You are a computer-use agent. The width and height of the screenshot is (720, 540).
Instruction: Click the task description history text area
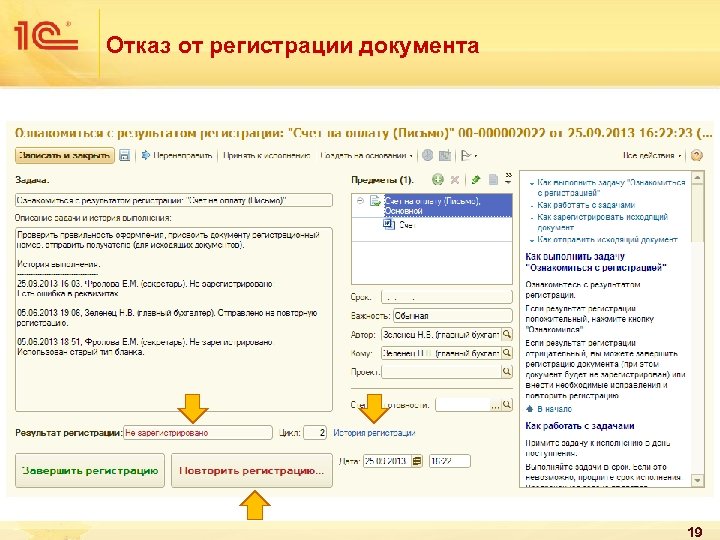tap(174, 319)
